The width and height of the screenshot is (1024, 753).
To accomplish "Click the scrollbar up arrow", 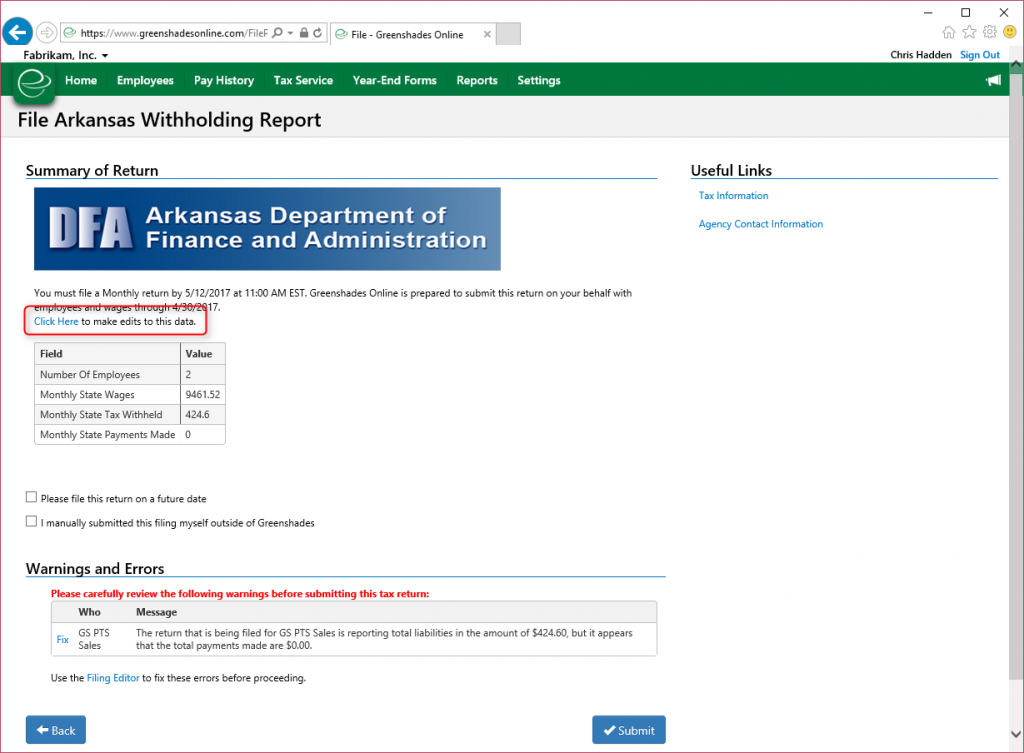I will (x=1016, y=65).
